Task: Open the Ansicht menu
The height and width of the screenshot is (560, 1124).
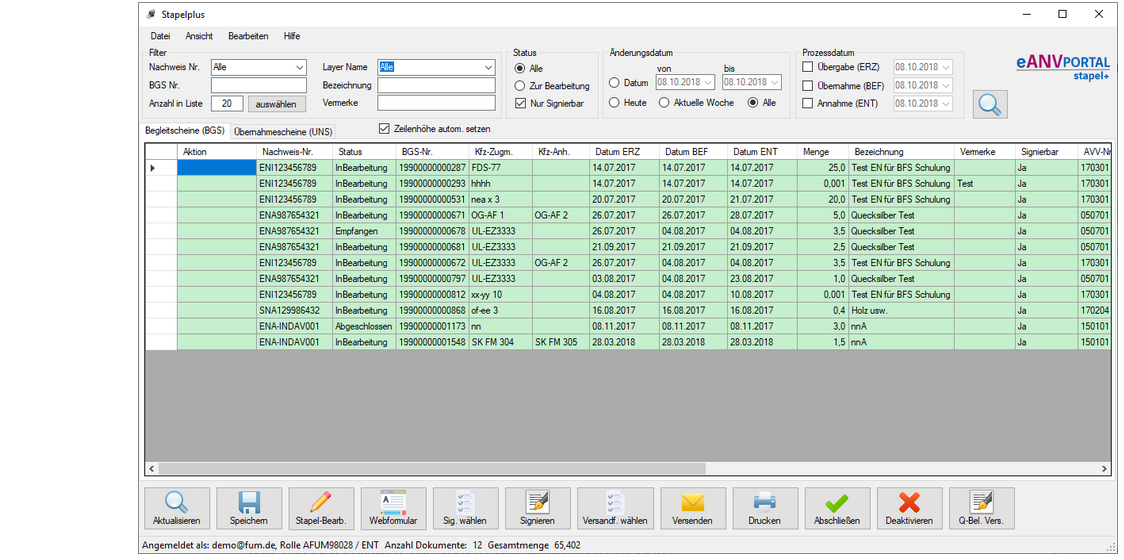Action: click(199, 36)
